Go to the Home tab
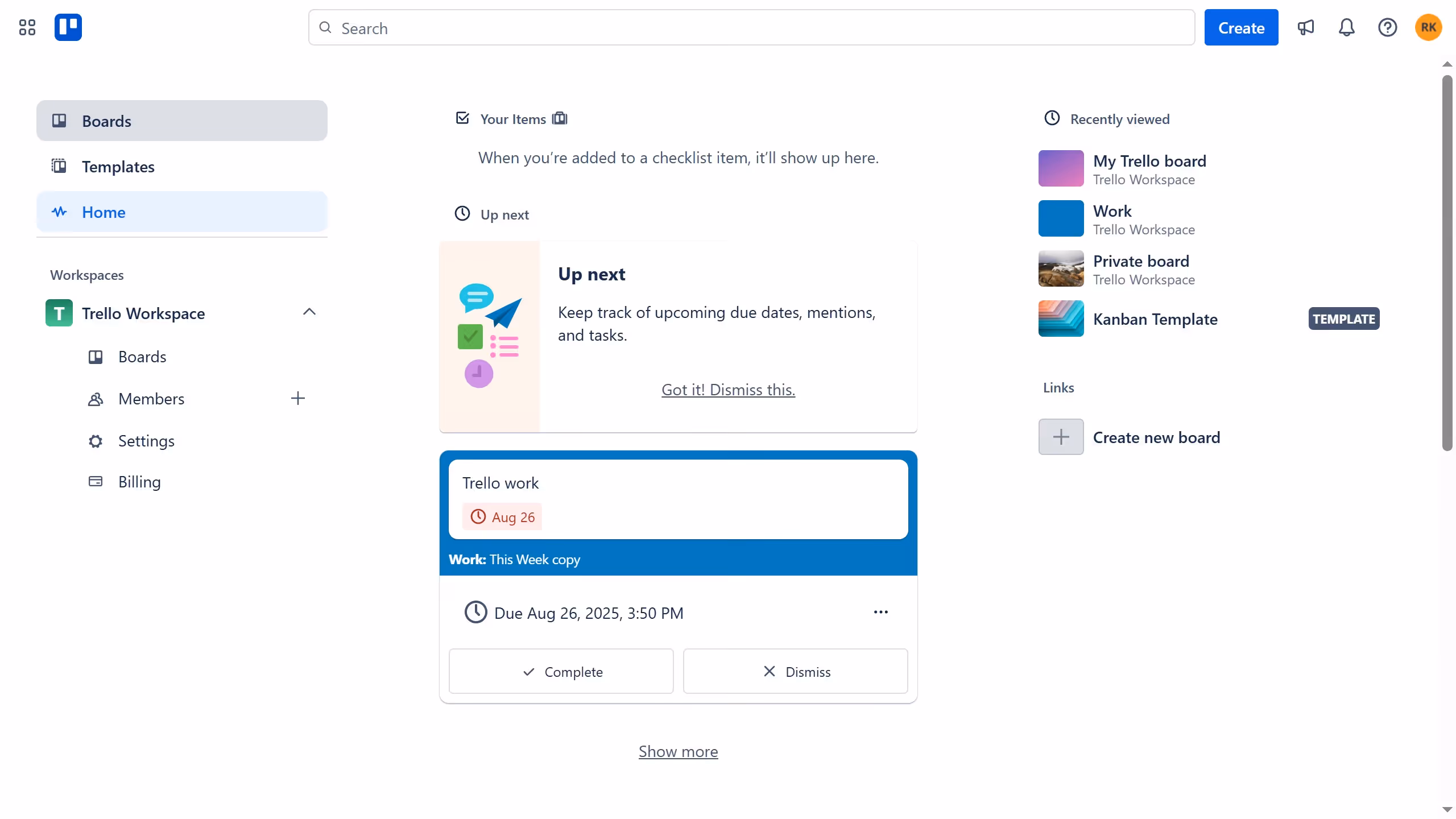 point(104,212)
